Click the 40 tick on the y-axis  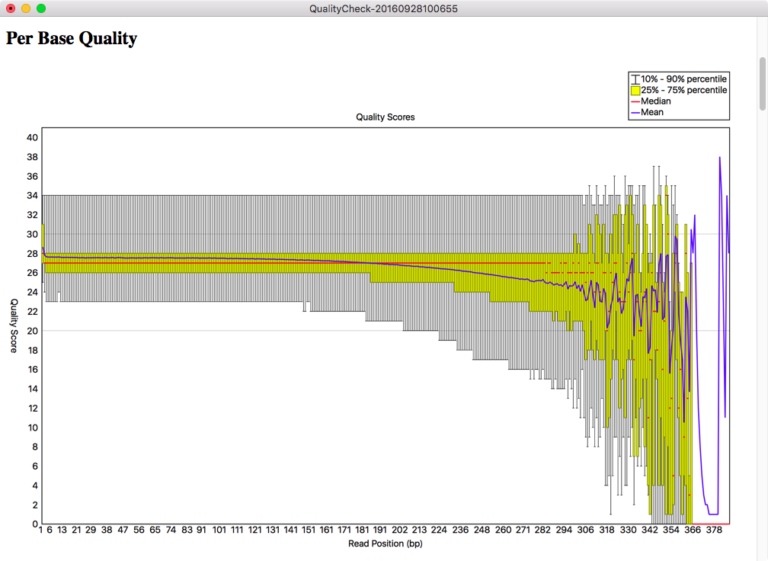[32, 137]
